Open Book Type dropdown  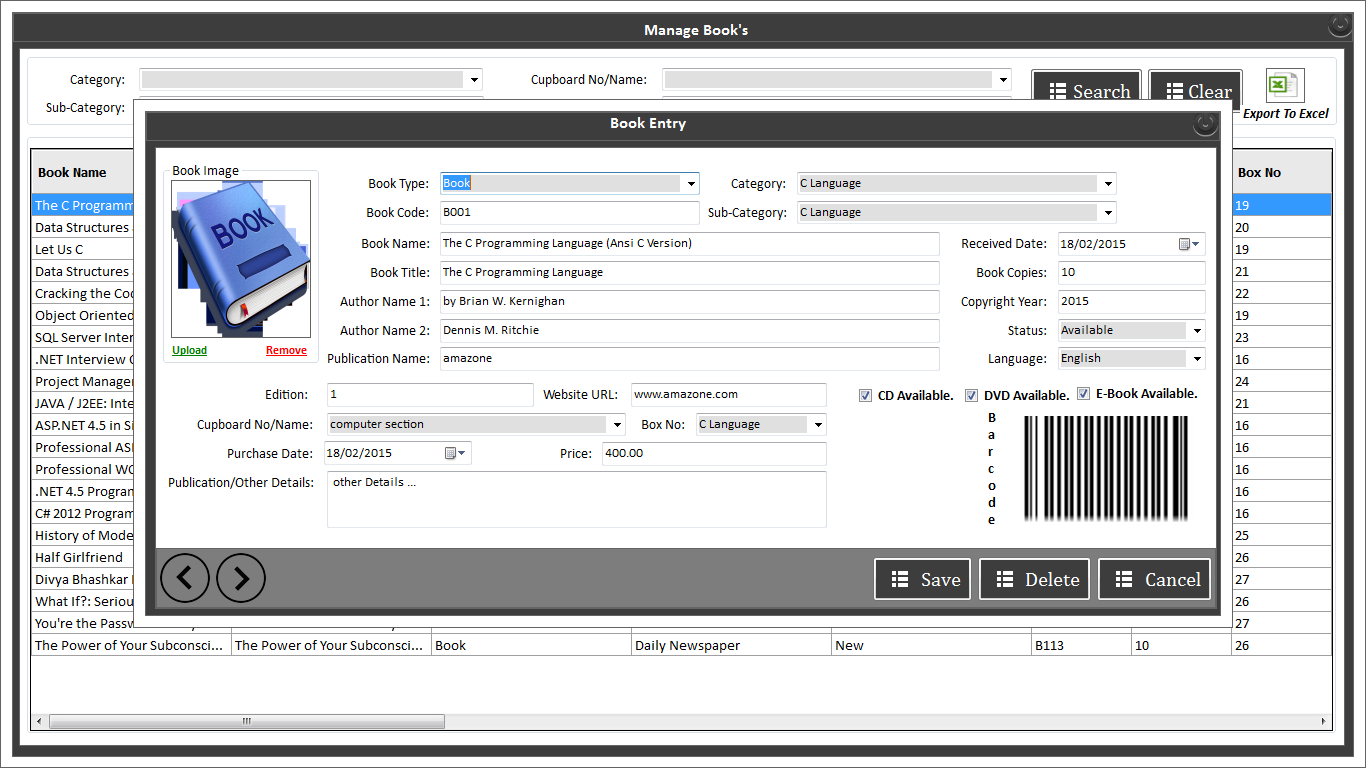click(690, 184)
